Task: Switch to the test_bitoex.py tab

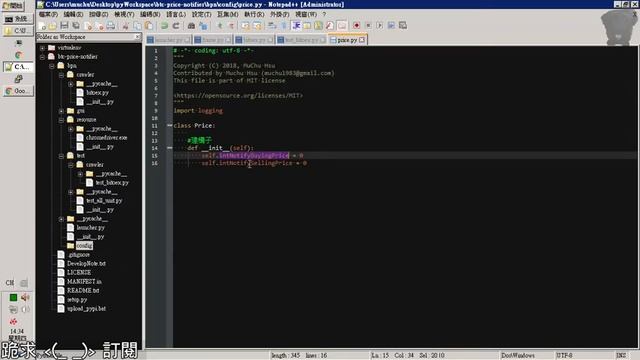Action: point(301,40)
